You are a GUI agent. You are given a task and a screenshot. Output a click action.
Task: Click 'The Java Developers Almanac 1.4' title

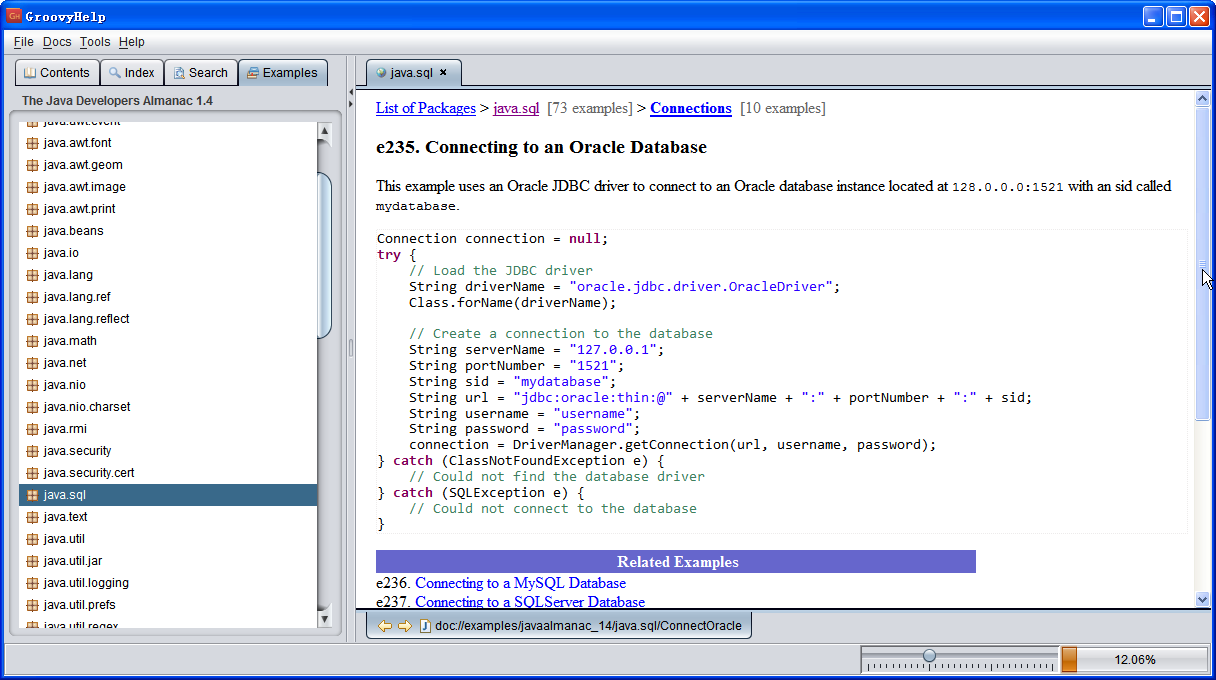tap(117, 101)
